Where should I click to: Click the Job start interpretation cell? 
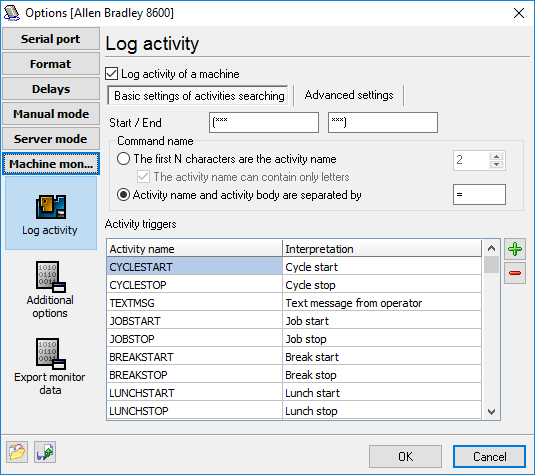(x=382, y=321)
